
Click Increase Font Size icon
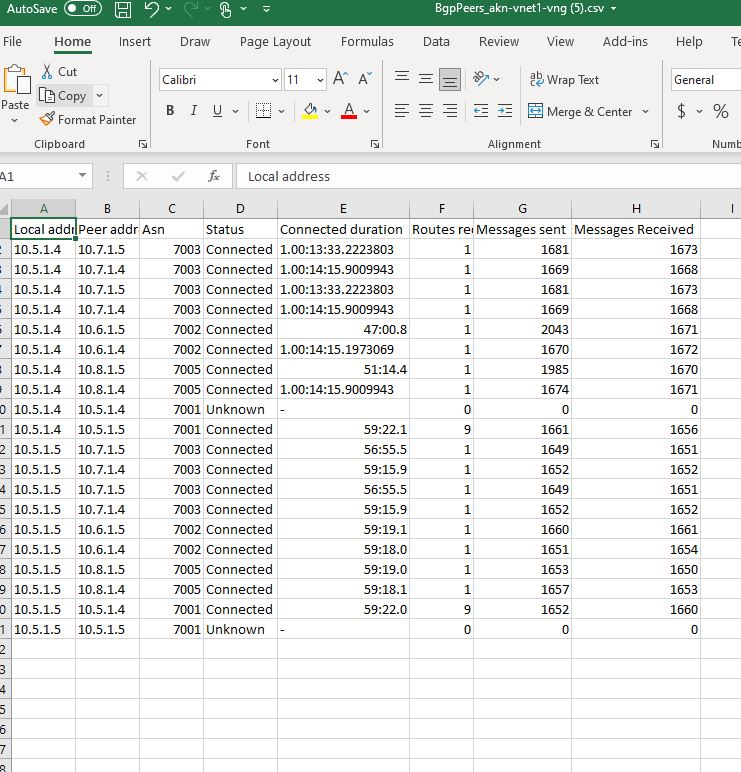341,79
